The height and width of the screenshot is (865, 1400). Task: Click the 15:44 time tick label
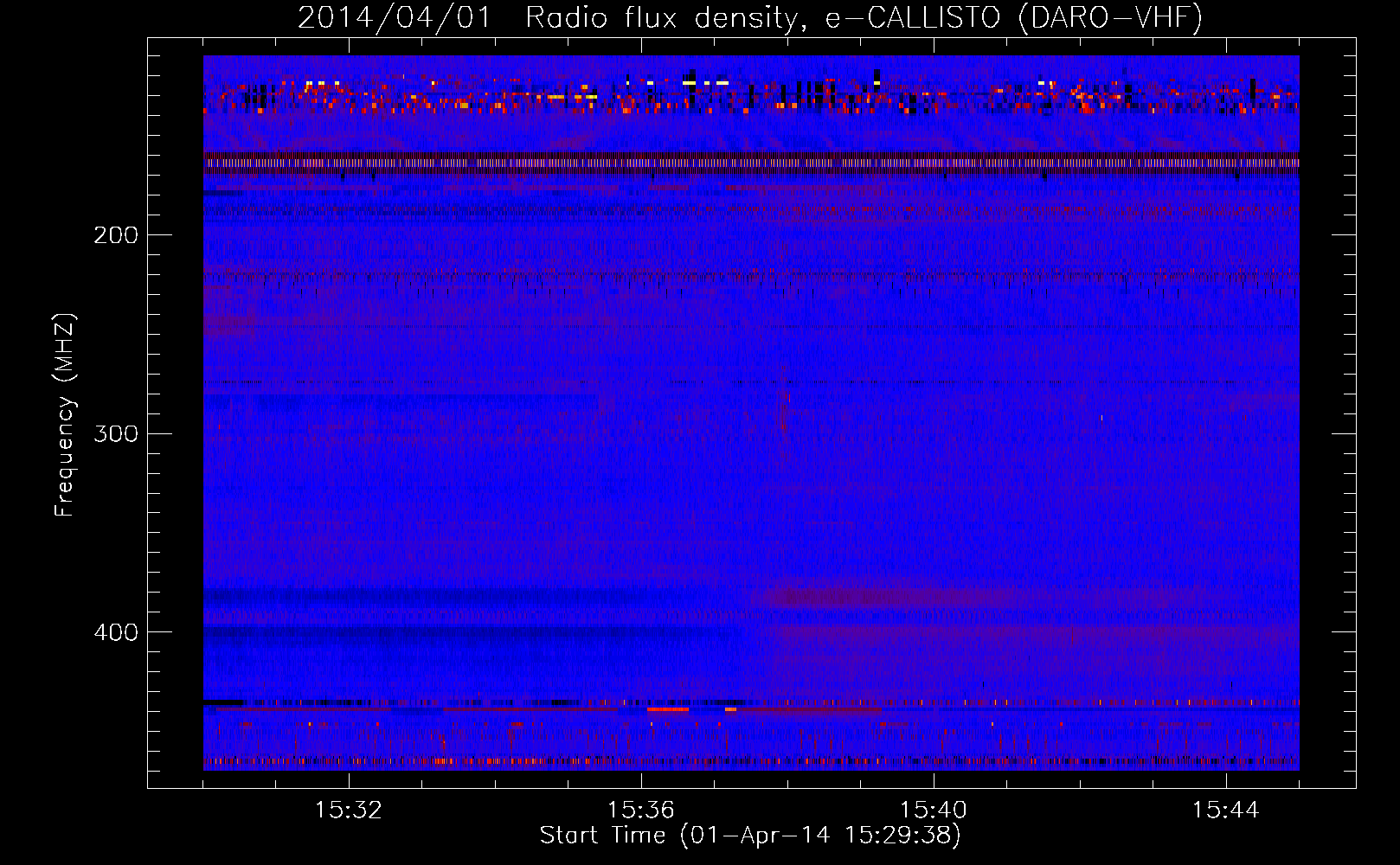pos(1226,811)
